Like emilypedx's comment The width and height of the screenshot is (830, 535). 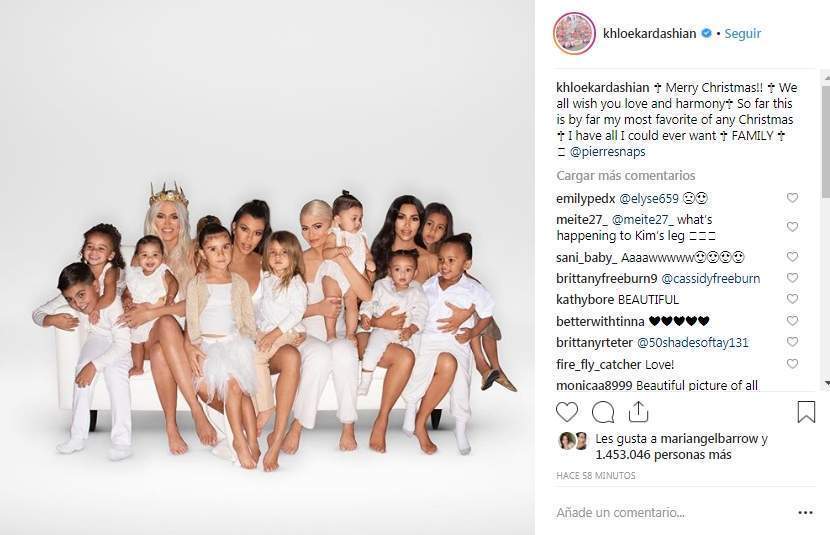click(x=792, y=198)
